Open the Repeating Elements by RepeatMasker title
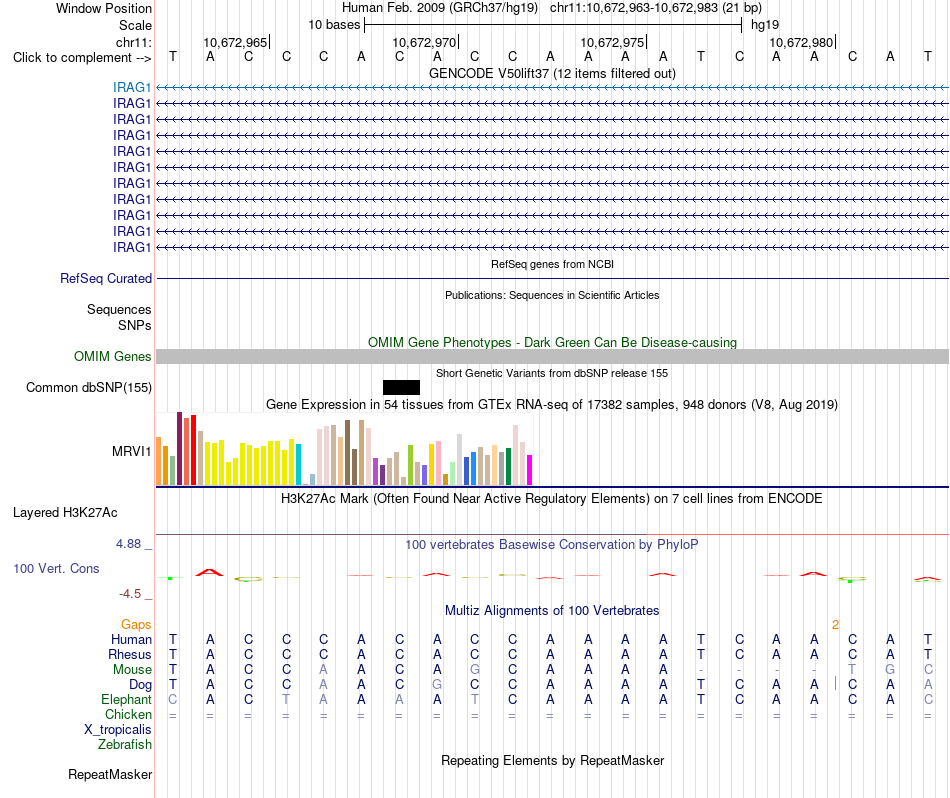This screenshot has width=950, height=798. tap(552, 760)
